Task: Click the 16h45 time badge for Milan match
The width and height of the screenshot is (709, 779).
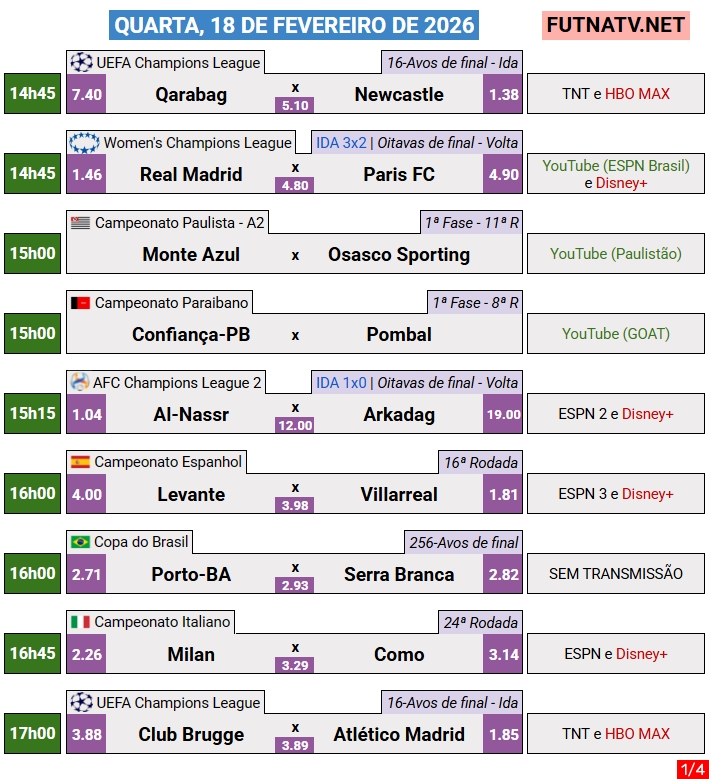Action: [x=33, y=653]
